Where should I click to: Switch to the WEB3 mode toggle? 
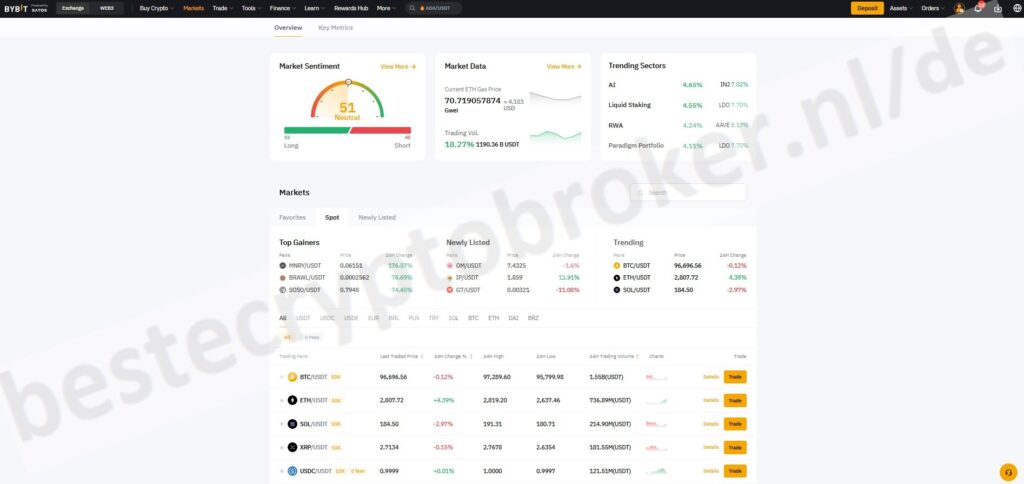point(107,8)
